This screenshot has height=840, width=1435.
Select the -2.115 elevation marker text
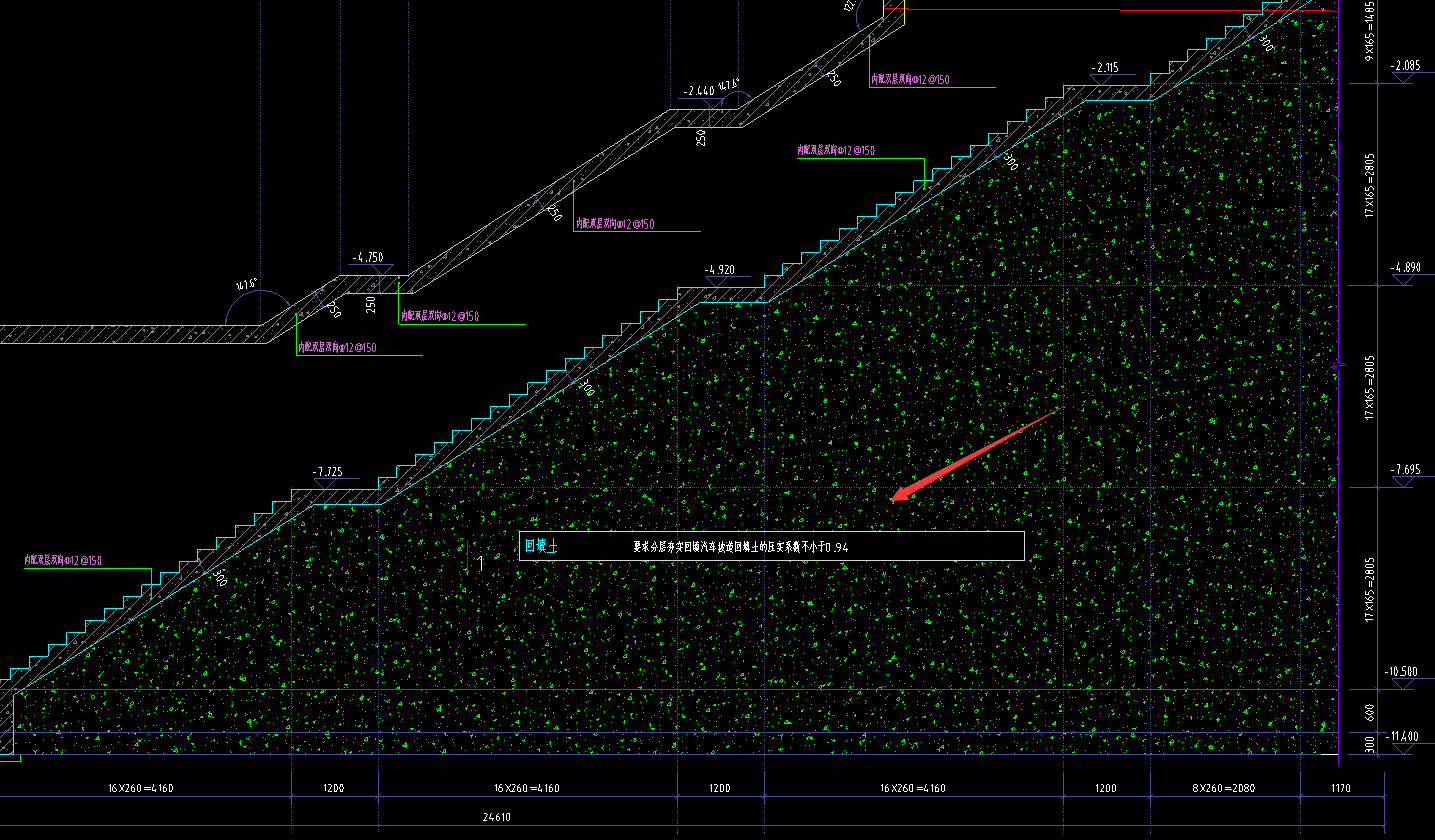coord(1105,68)
